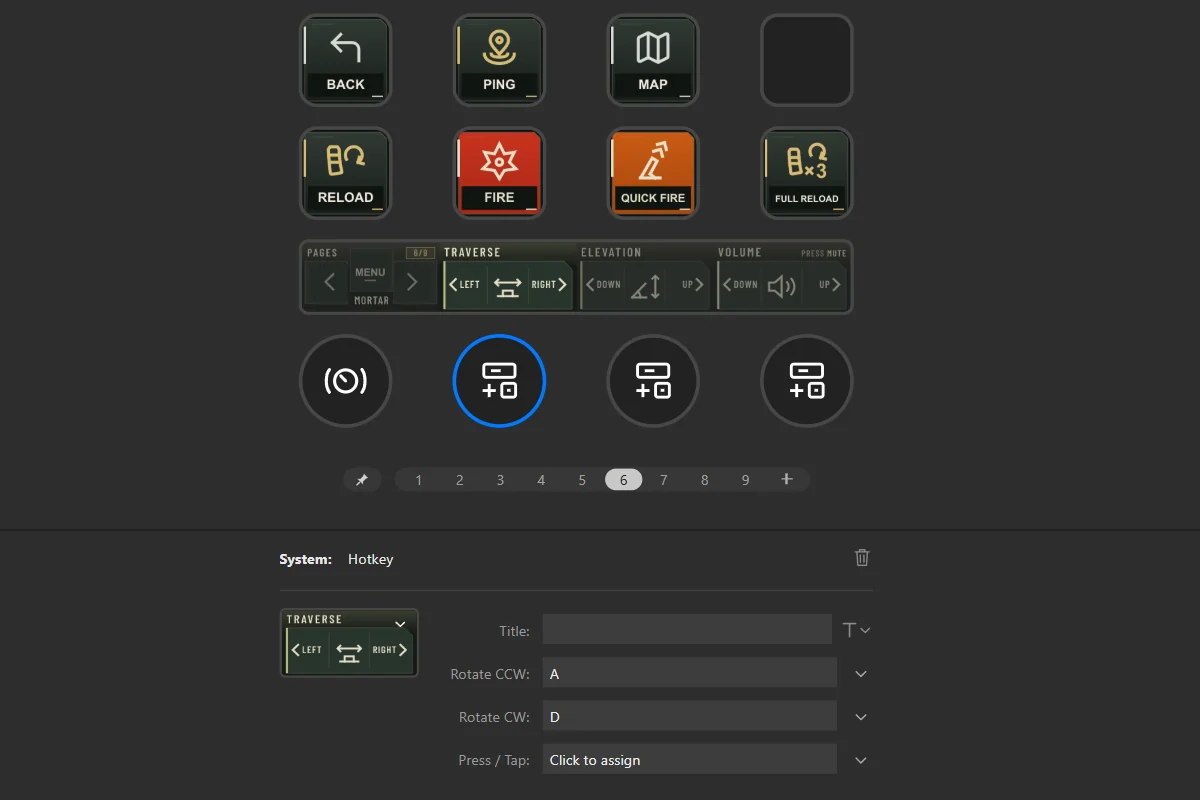Click MENU MORTAR on the touch strip
1200x800 pixels.
click(x=371, y=283)
